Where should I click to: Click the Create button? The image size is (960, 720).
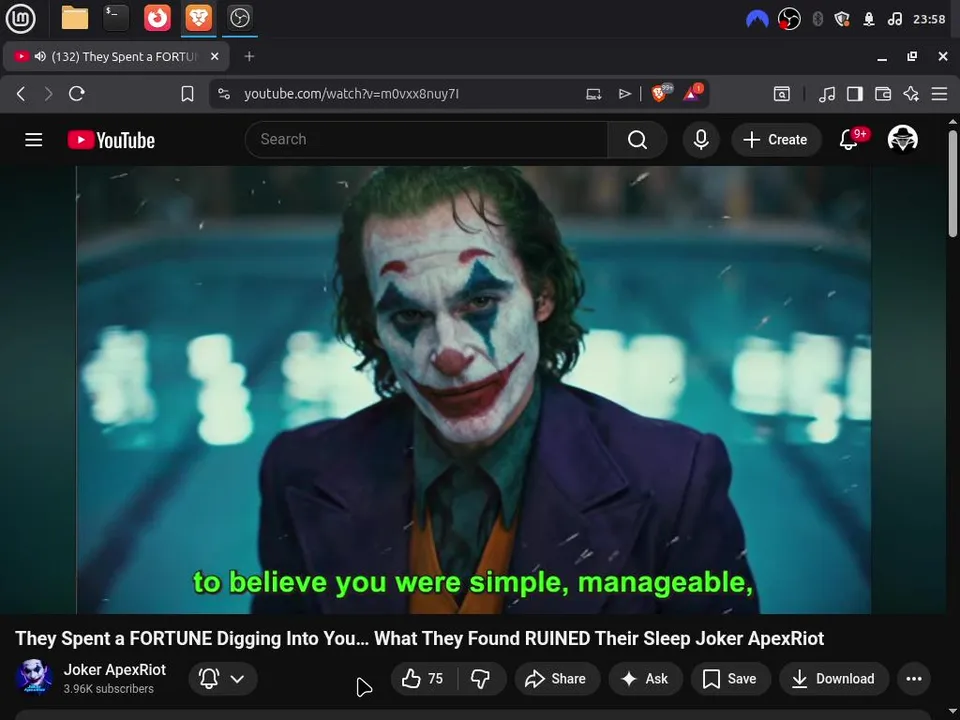[x=776, y=140]
